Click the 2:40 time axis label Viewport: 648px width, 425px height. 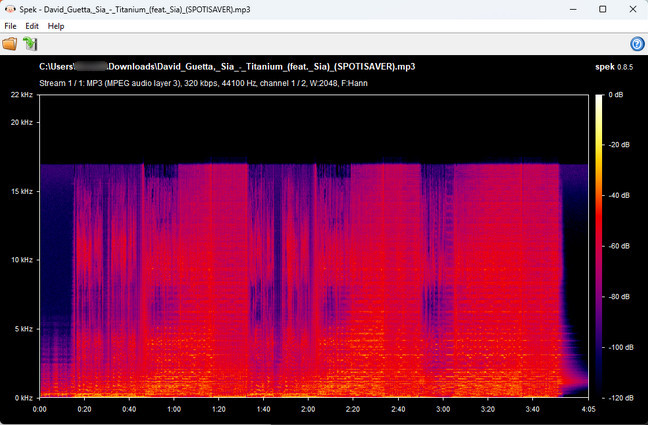pos(398,409)
